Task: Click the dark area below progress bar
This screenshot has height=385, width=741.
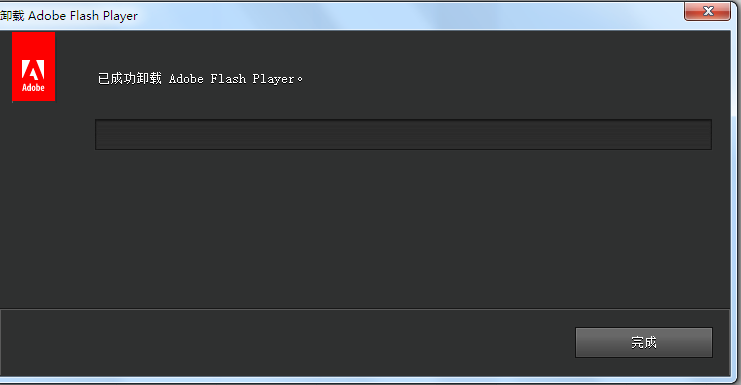Action: (404, 227)
